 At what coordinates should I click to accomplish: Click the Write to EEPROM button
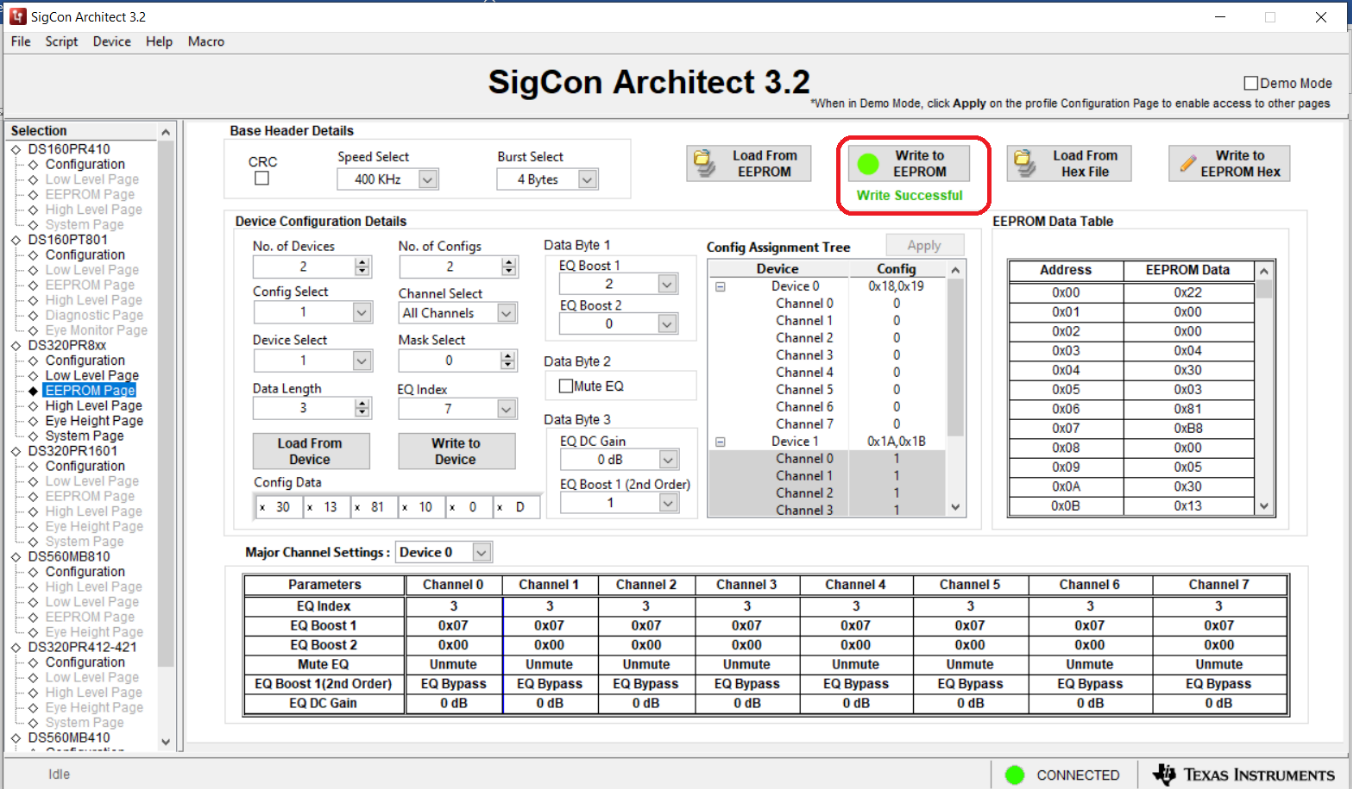tap(907, 163)
